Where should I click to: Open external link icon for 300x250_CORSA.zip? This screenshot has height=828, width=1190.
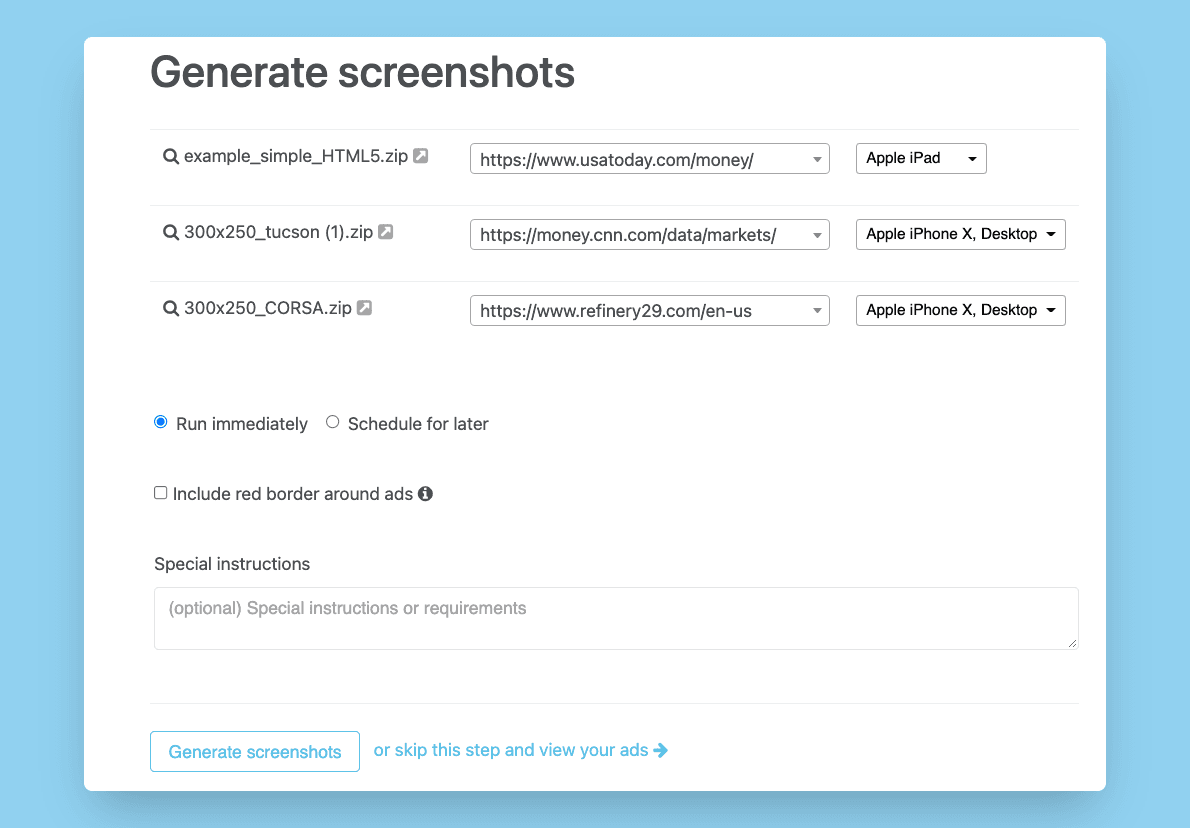364,307
